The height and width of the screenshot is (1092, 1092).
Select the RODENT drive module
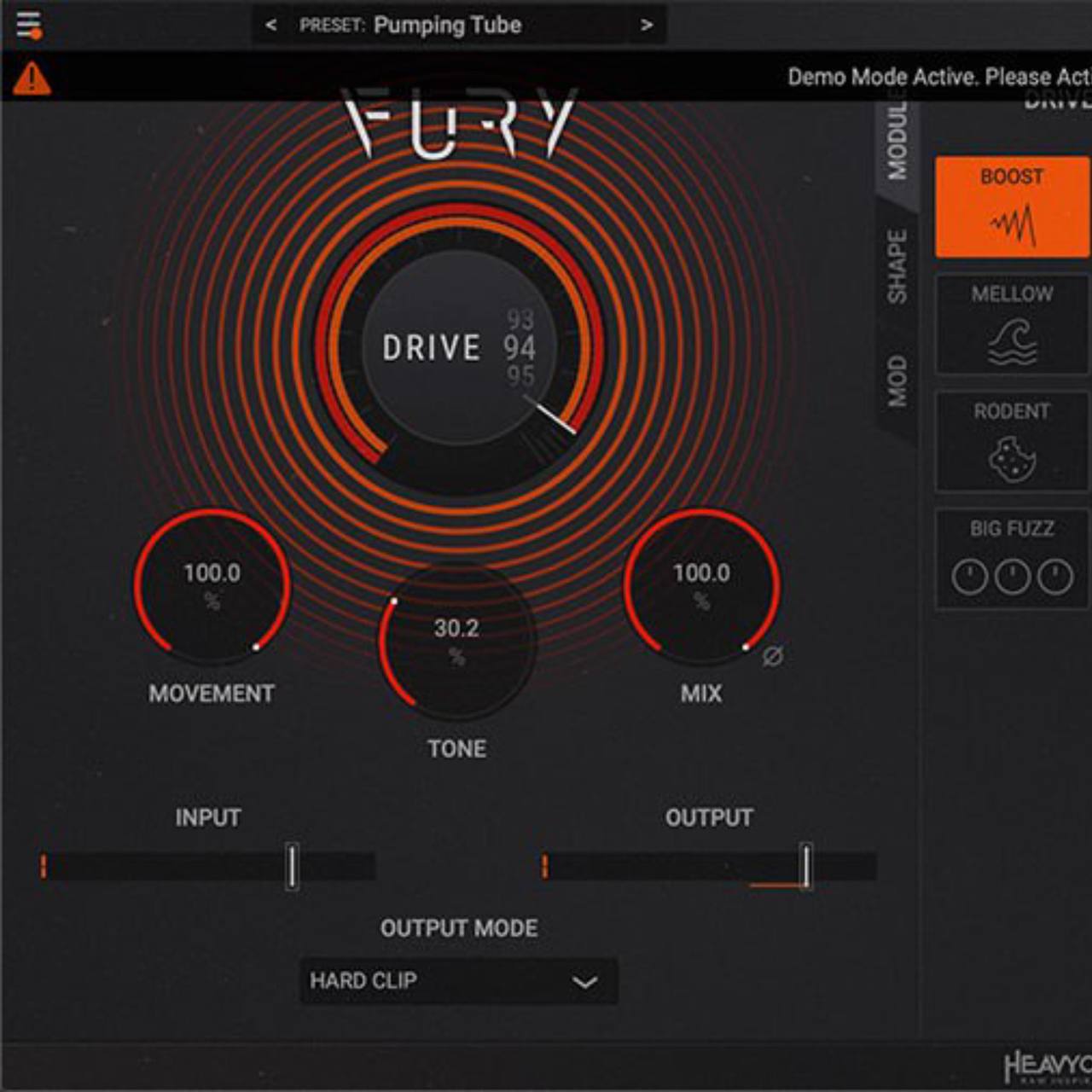(1012, 441)
